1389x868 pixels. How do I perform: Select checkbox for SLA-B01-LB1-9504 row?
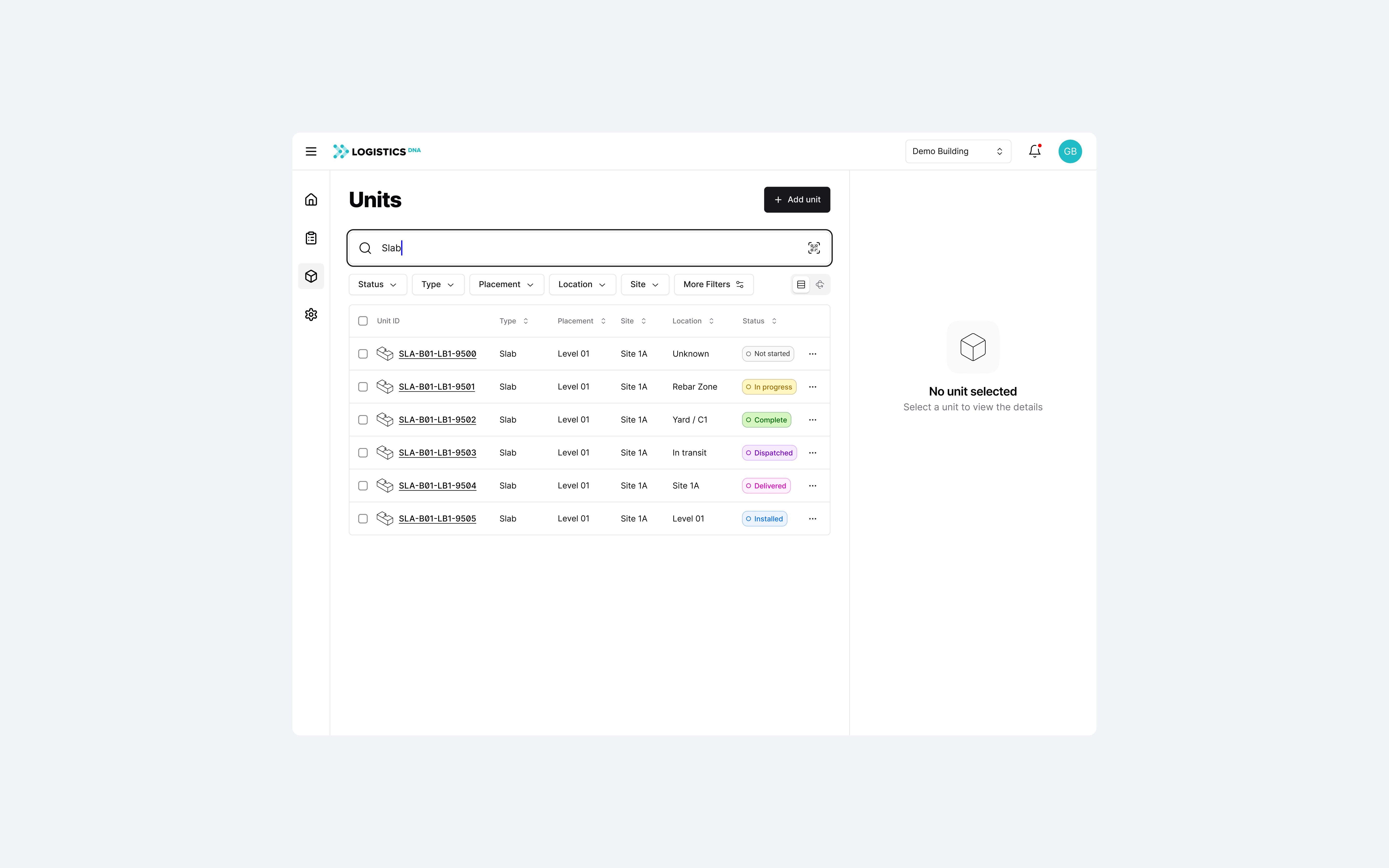[x=363, y=486]
